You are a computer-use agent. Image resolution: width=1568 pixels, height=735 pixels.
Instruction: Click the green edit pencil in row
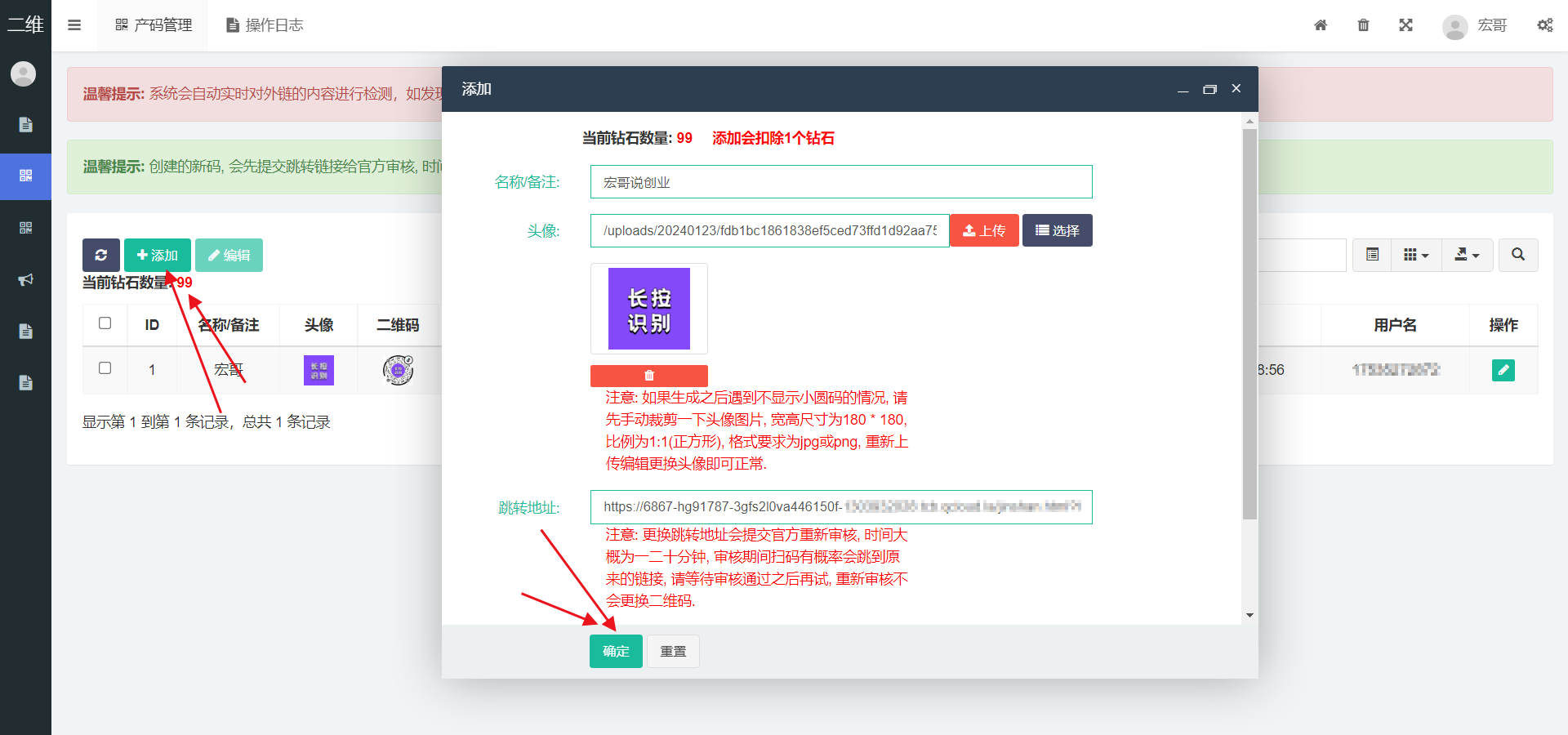1503,370
